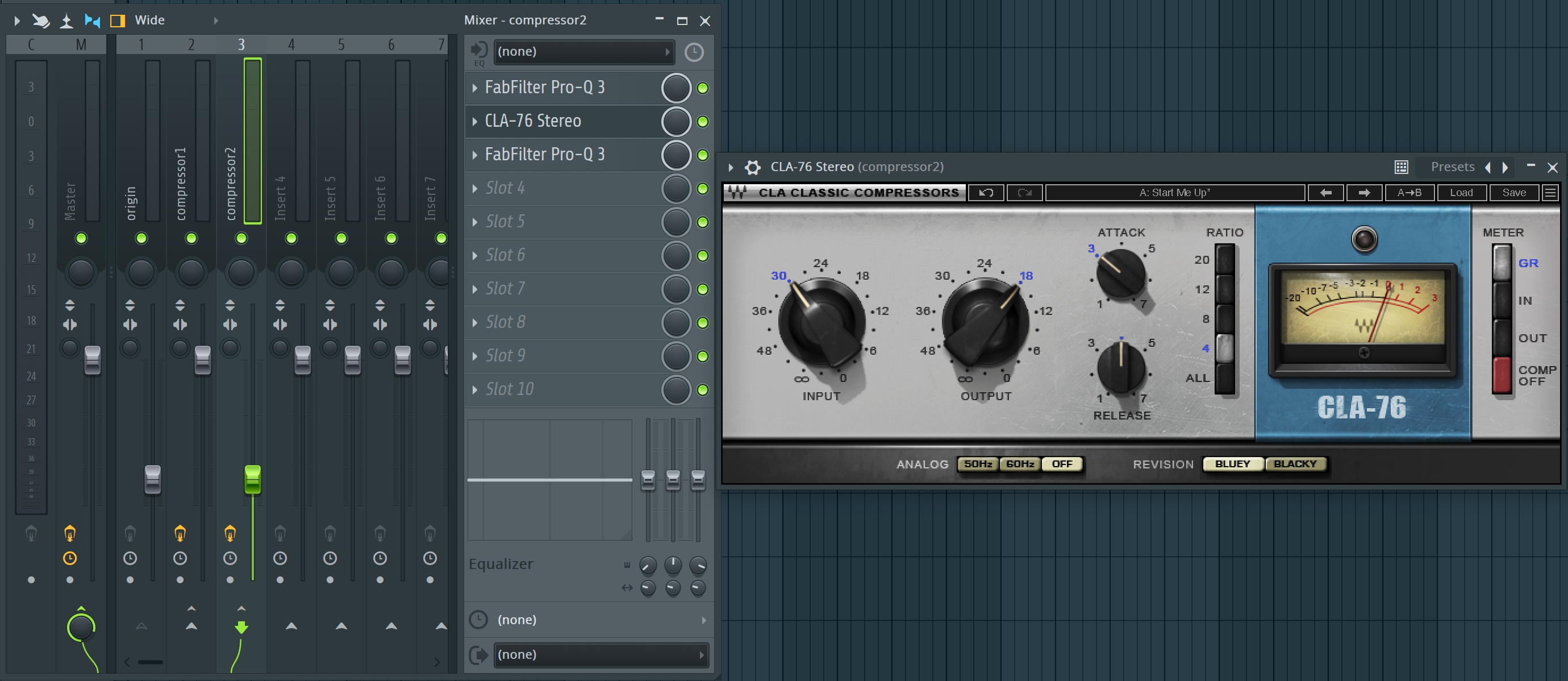The width and height of the screenshot is (1568, 681).
Task: Open the mixer output (none) dropdown
Action: click(601, 655)
